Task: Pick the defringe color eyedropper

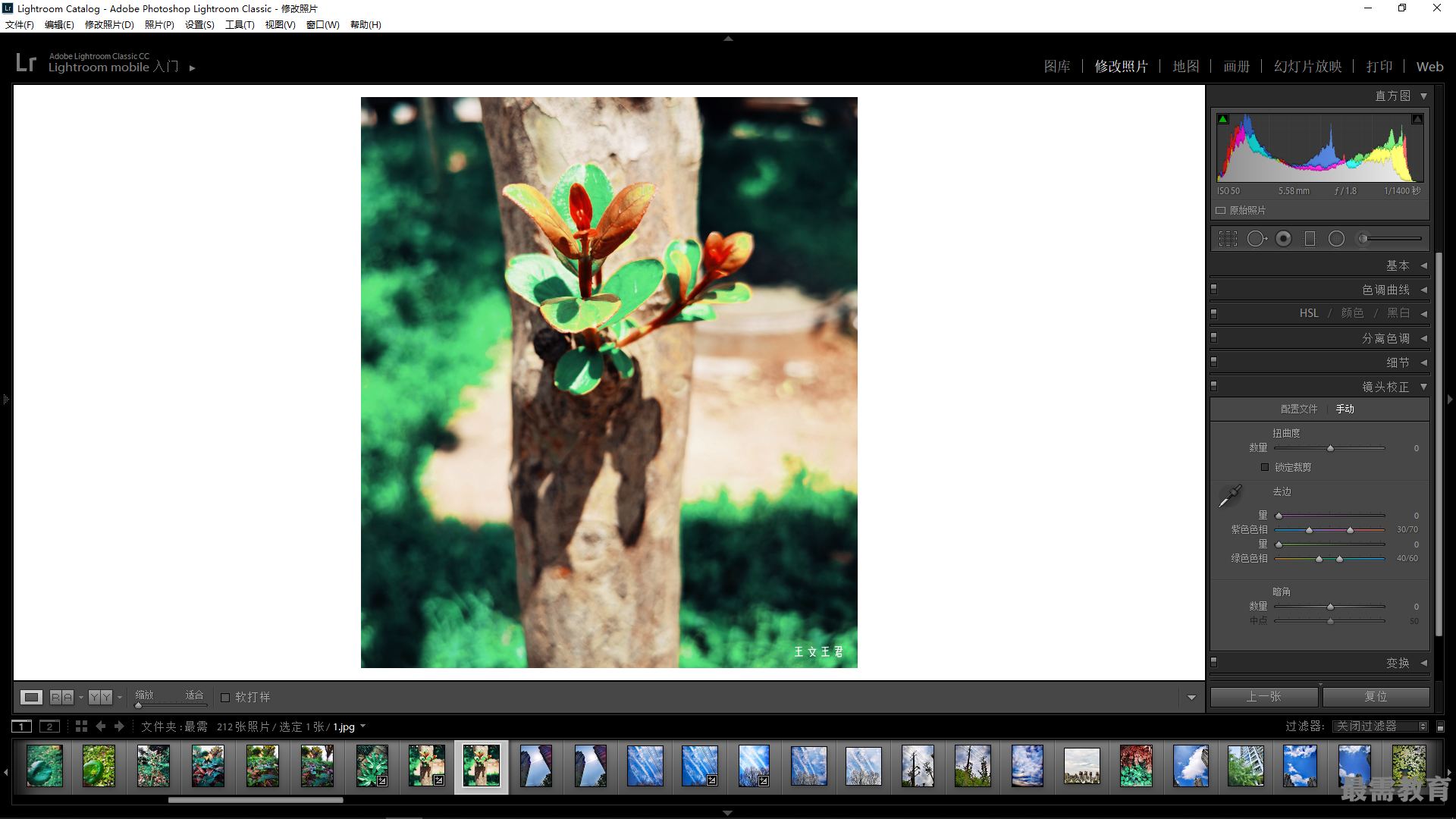Action: pyautogui.click(x=1229, y=497)
